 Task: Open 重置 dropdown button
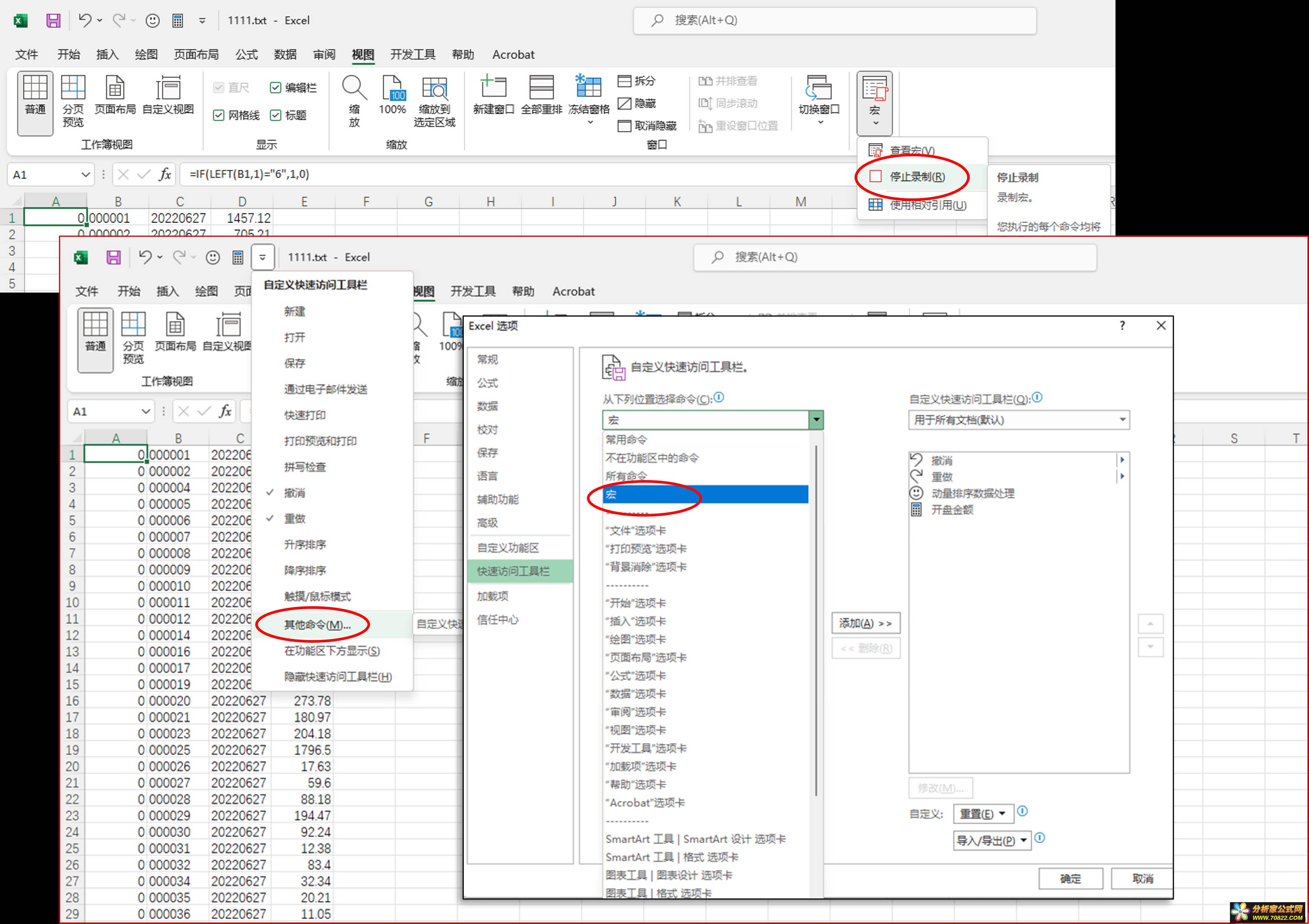click(x=983, y=814)
